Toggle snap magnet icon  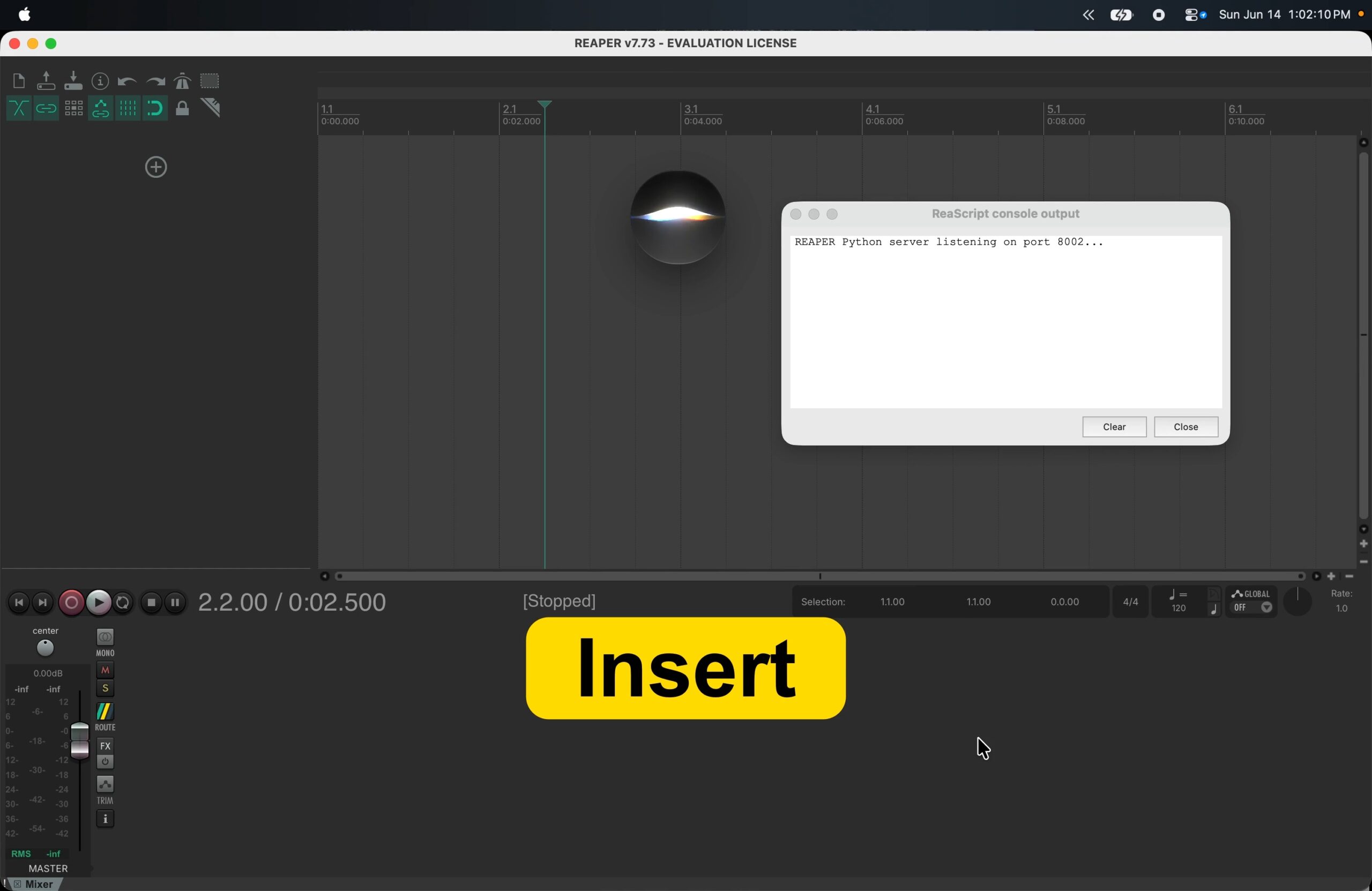[x=155, y=108]
